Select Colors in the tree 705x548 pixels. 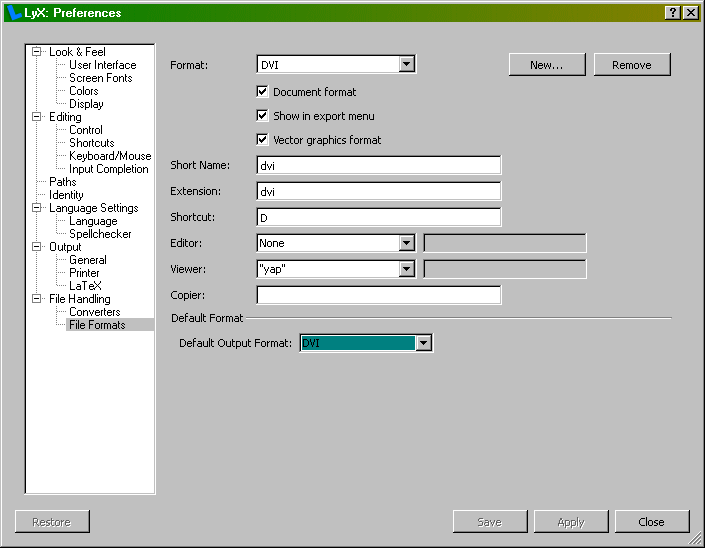[x=84, y=91]
